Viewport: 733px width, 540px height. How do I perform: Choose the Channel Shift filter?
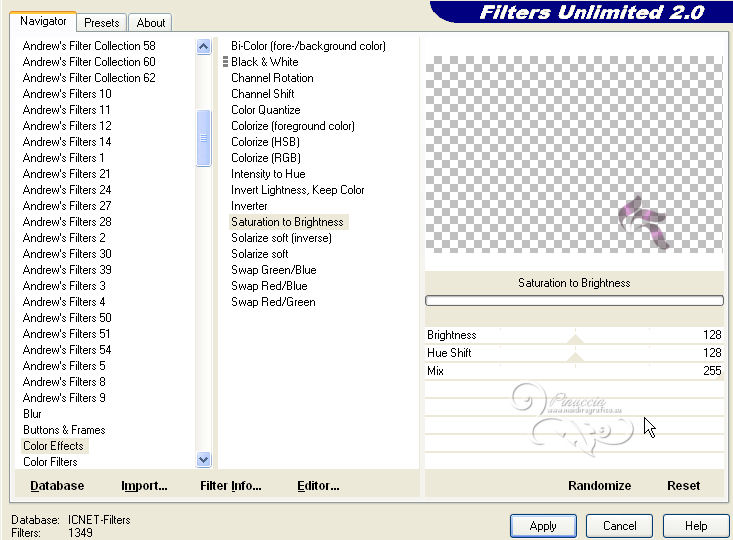click(x=263, y=94)
